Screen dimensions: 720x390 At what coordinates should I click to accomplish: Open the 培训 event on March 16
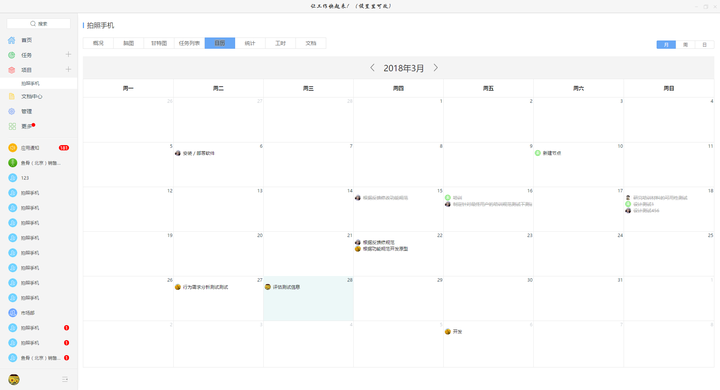pyautogui.click(x=457, y=198)
